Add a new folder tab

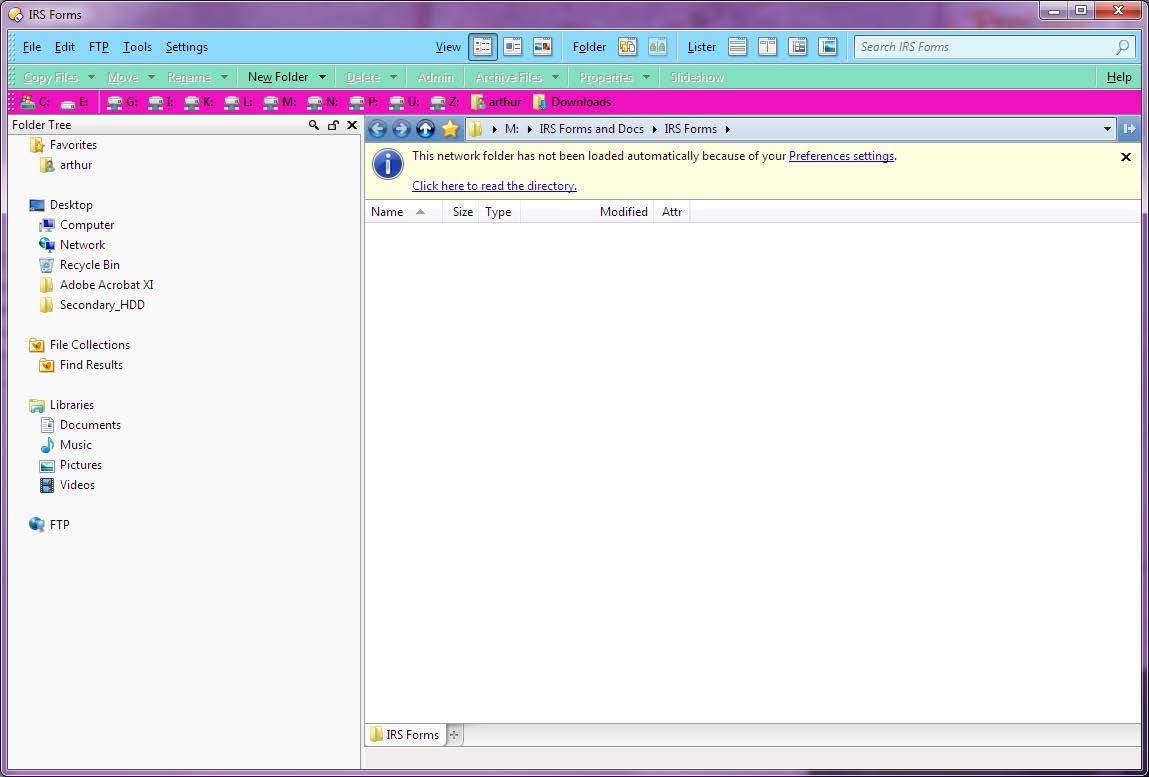click(454, 734)
